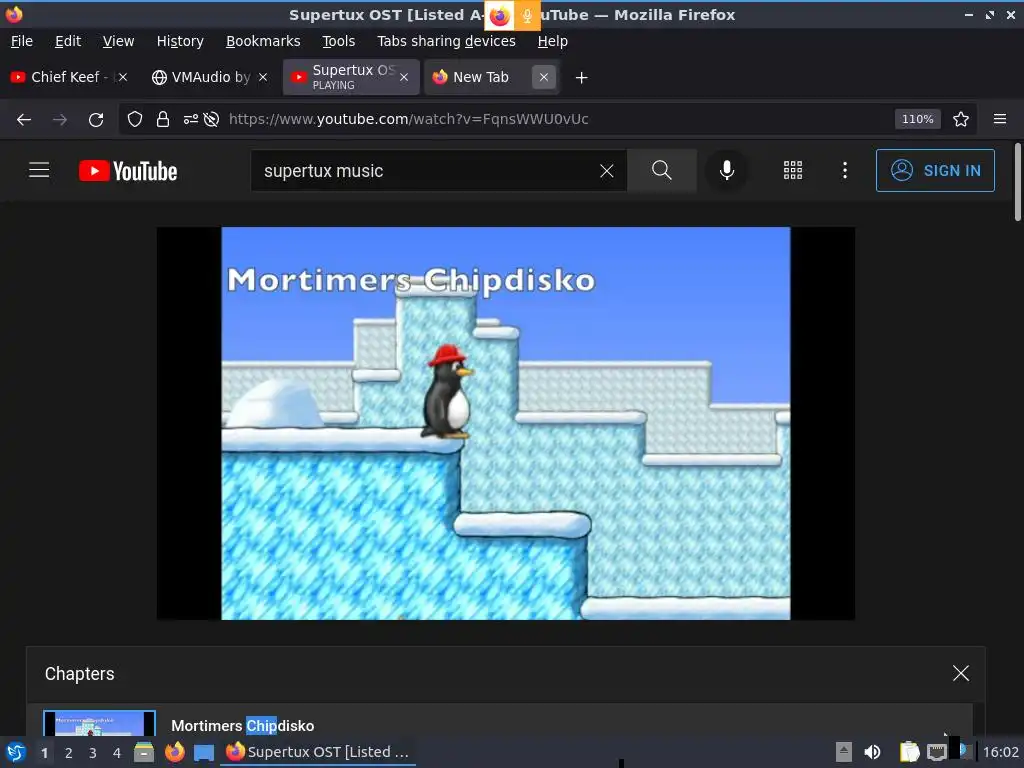Click the blocked autoplay icon in the address bar
Viewport: 1024px width, 768px height.
(211, 119)
